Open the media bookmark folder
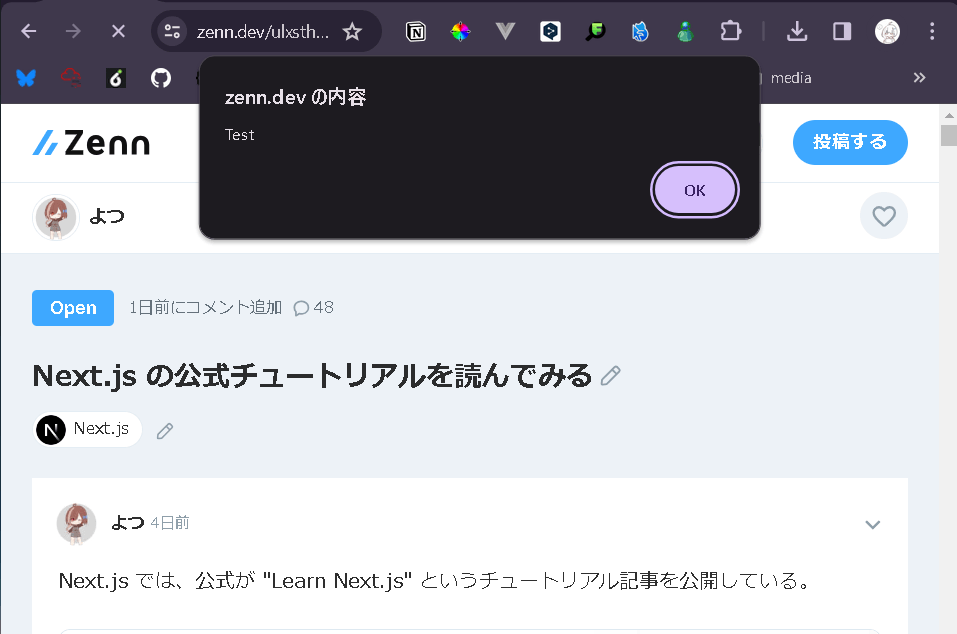Image resolution: width=957 pixels, height=634 pixels. click(x=790, y=78)
